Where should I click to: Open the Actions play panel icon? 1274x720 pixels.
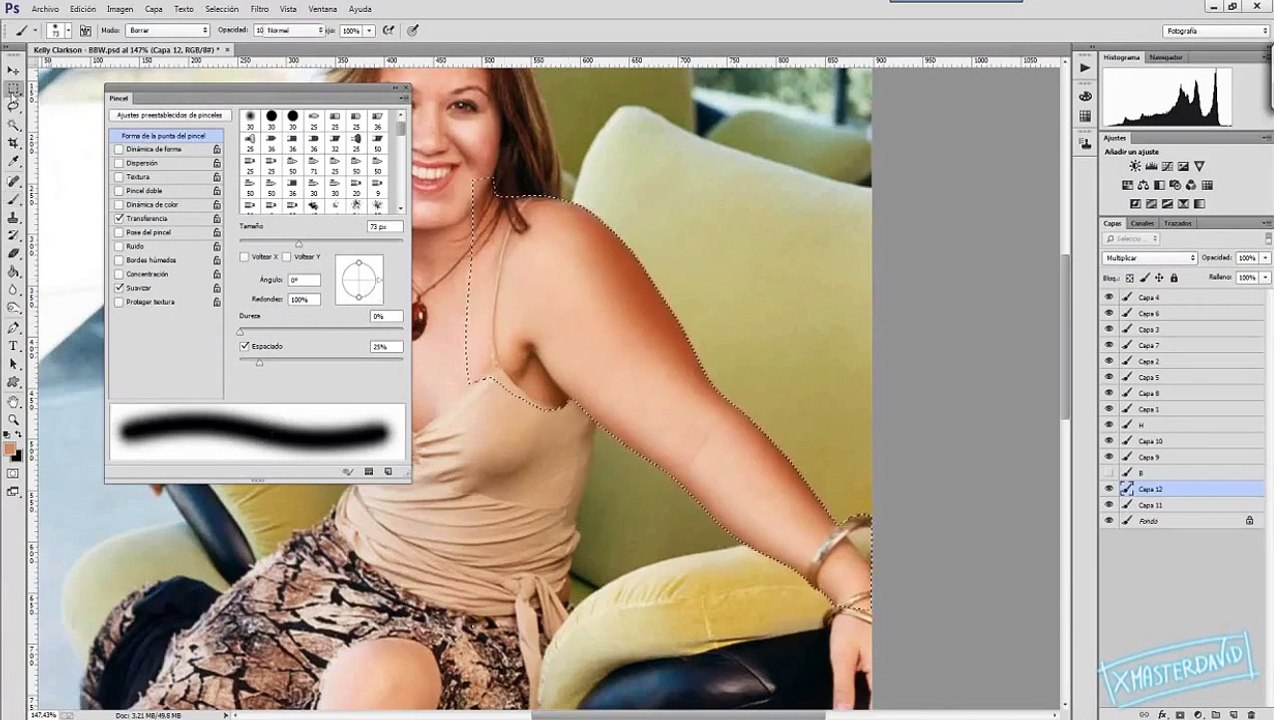(x=1085, y=68)
